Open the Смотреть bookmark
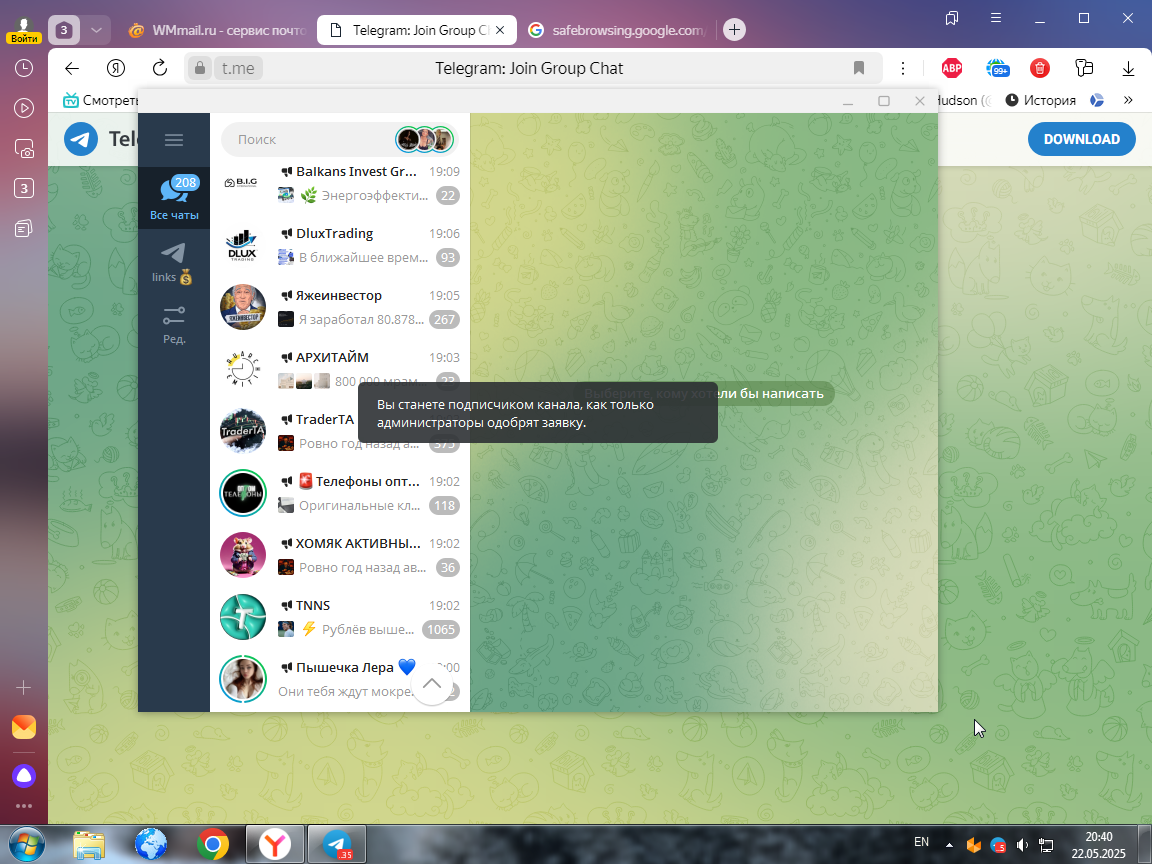 coord(100,100)
